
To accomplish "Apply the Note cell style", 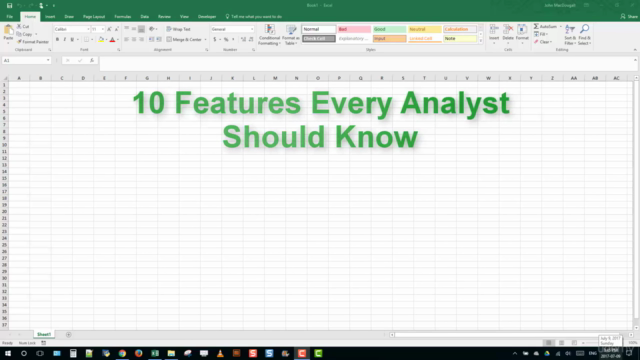I will [x=460, y=39].
